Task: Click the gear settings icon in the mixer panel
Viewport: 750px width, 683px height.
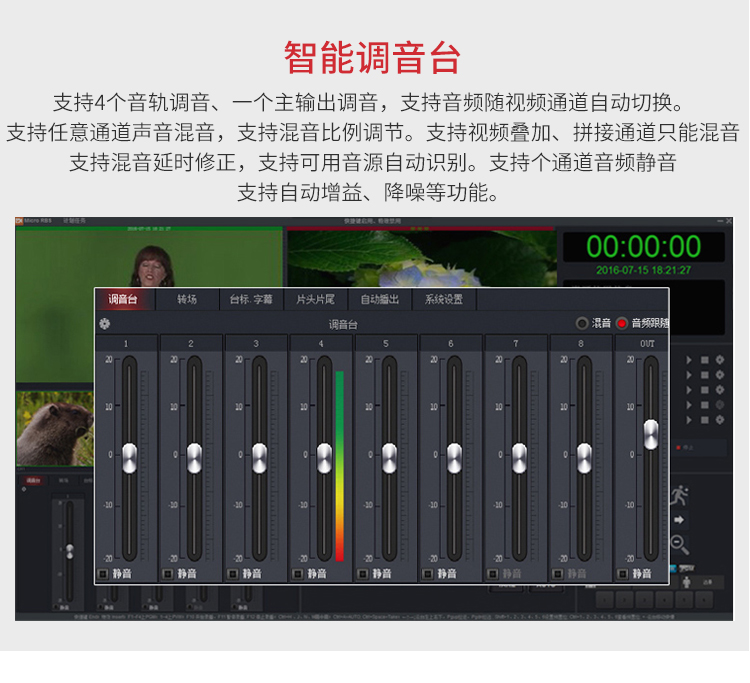Action: click(x=104, y=323)
